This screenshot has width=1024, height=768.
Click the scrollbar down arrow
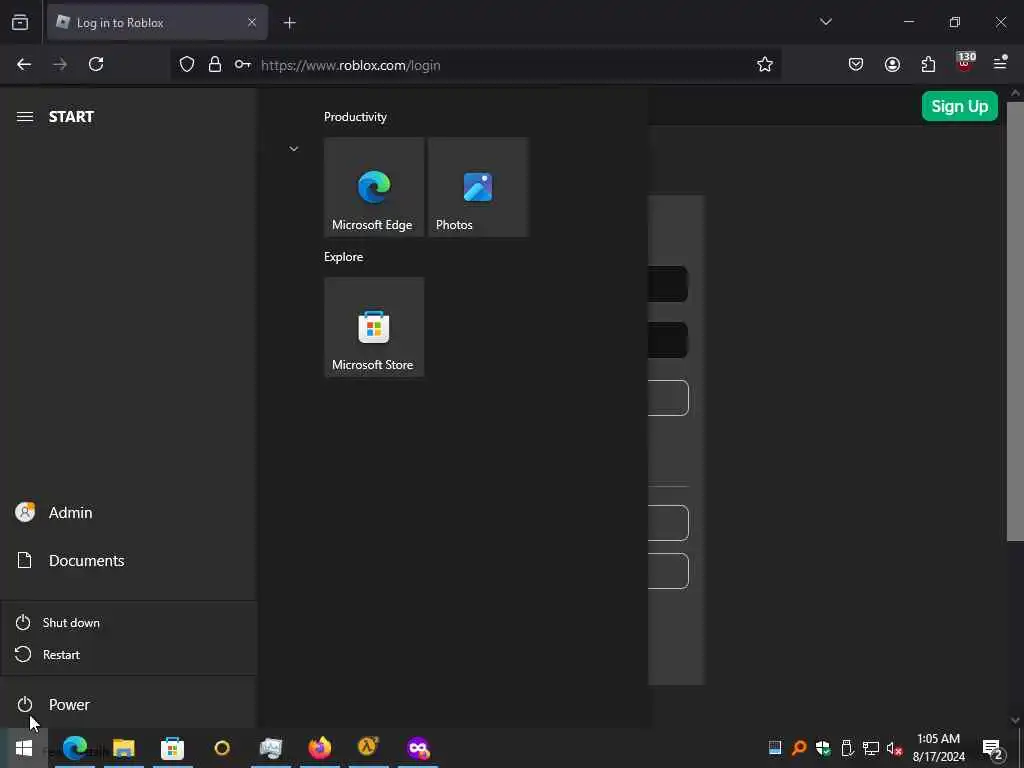pos(1015,720)
